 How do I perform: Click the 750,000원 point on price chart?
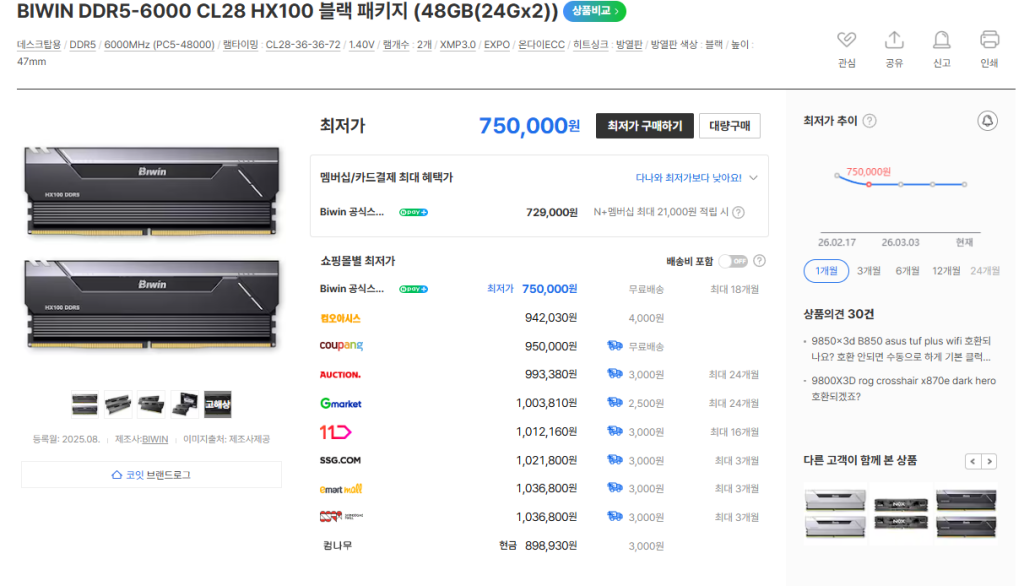click(868, 184)
